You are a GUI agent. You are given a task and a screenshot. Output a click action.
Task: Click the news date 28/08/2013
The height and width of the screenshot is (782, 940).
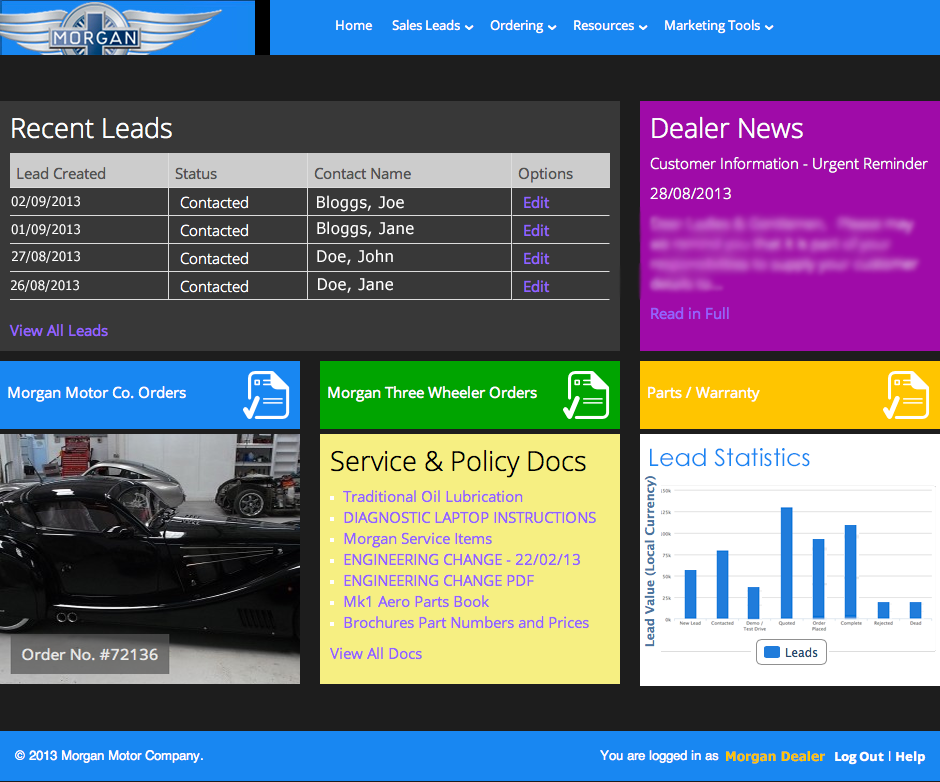point(691,194)
